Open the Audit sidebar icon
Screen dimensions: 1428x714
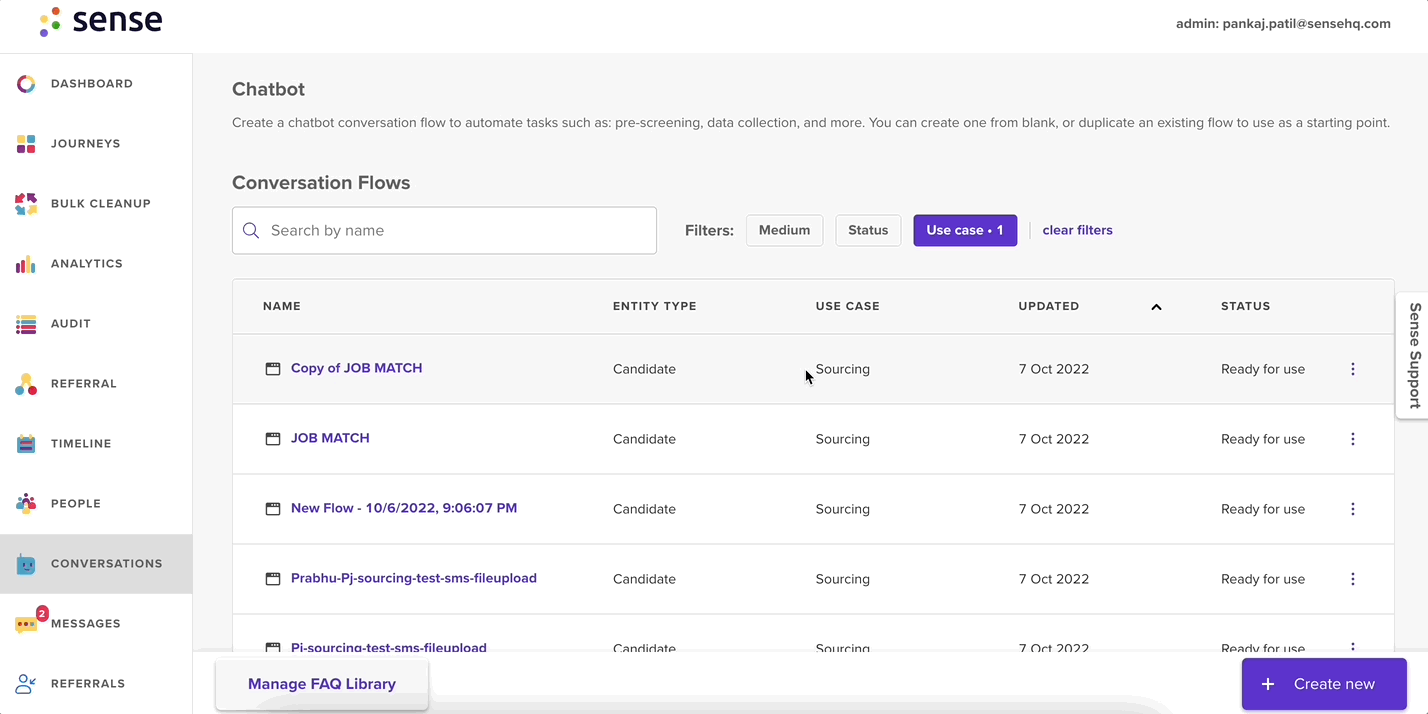(26, 324)
